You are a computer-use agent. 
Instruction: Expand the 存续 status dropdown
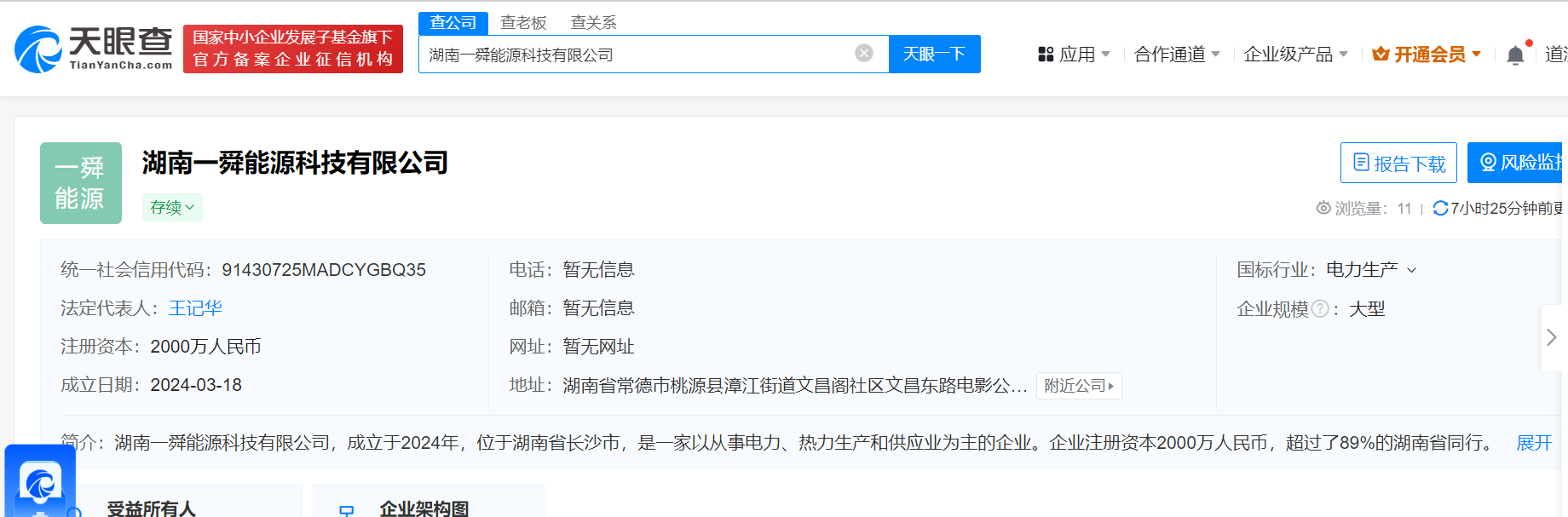click(172, 208)
